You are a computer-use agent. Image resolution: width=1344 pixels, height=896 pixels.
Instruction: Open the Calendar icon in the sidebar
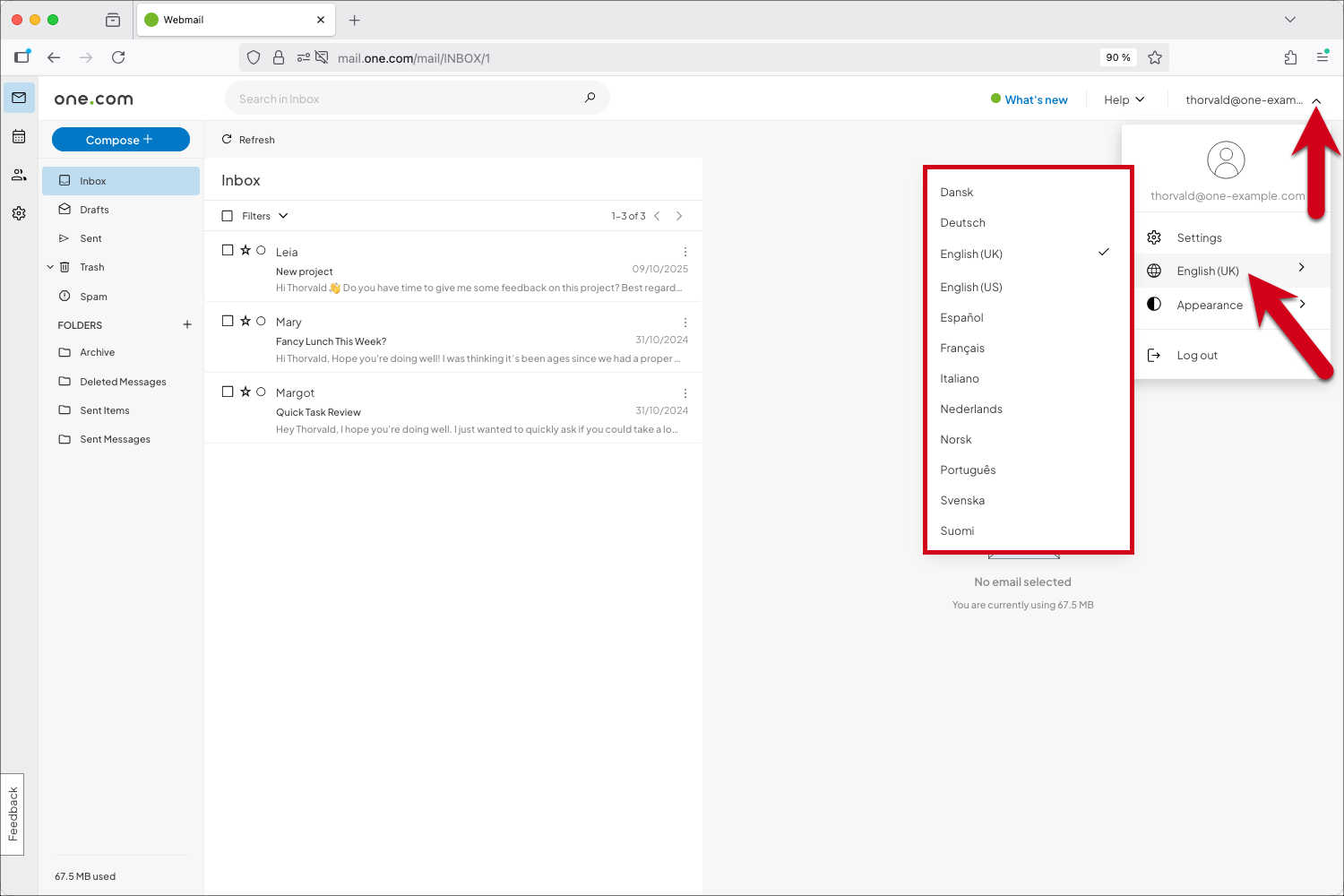click(x=19, y=136)
